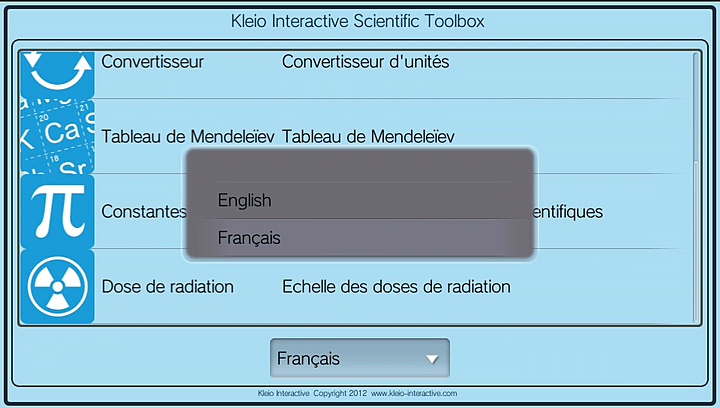This screenshot has height=408, width=720.
Task: Select the Dose de radiation entry
Action: click(x=167, y=287)
